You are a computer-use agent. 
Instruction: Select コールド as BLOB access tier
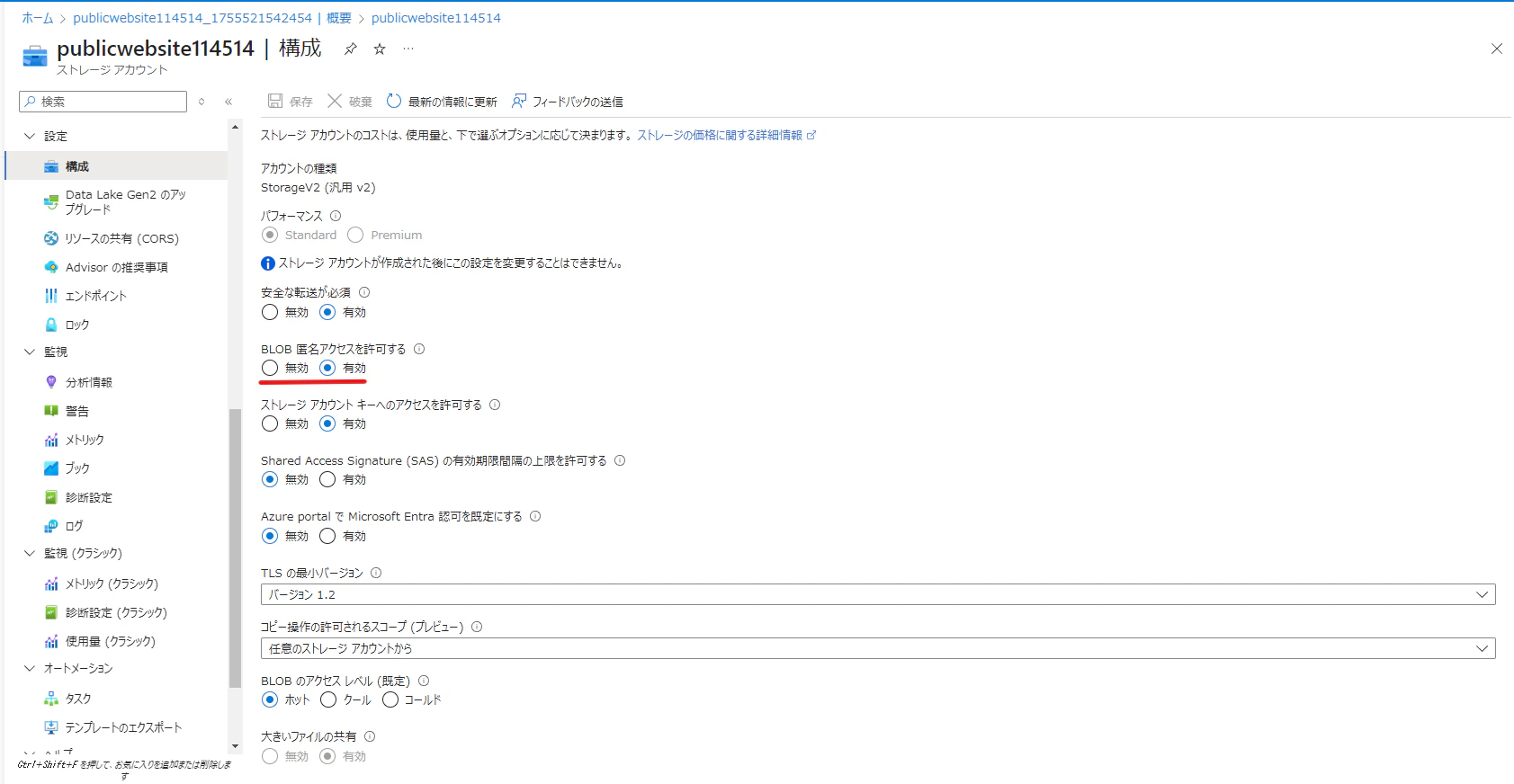390,699
